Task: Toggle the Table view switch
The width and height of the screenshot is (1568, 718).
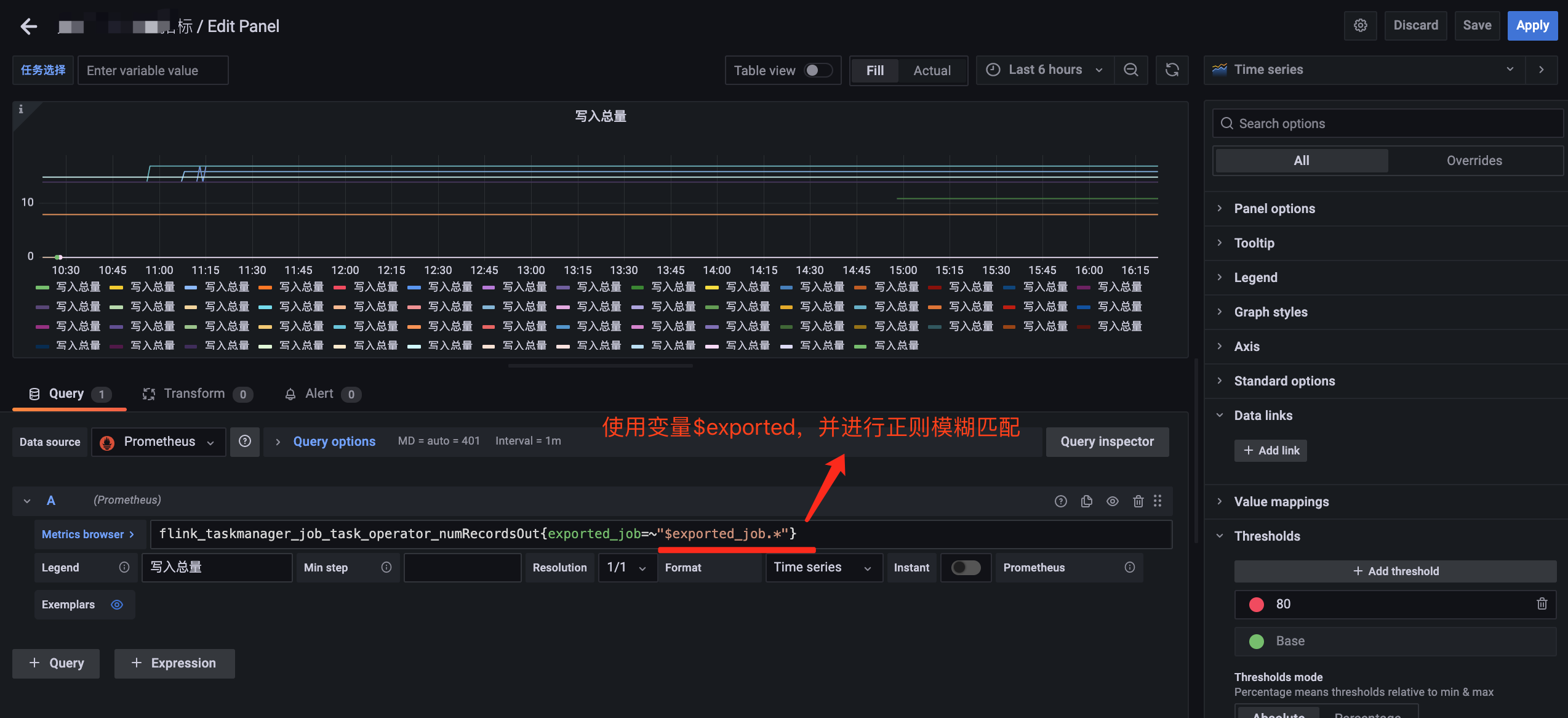Action: pyautogui.click(x=818, y=70)
